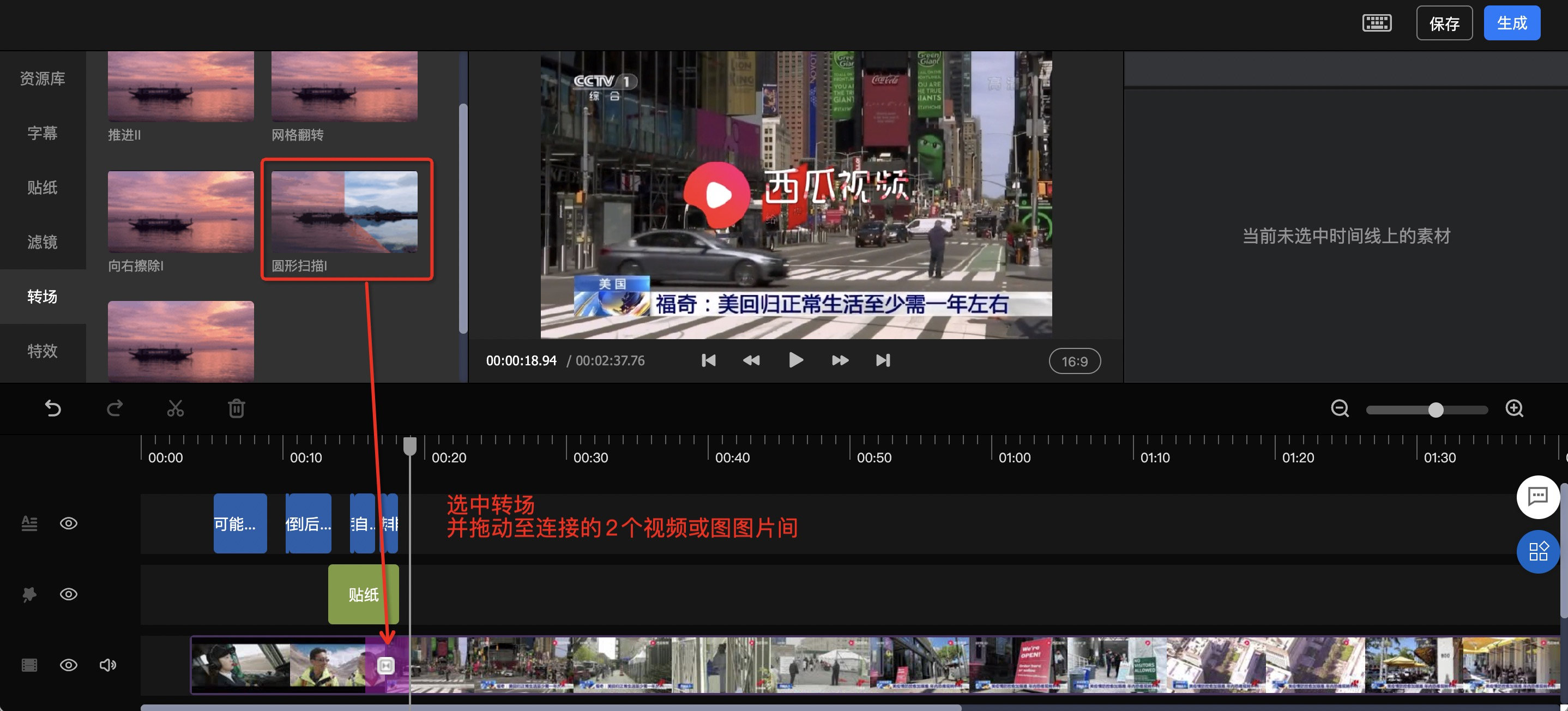Click the current time 00:00:18.94 display
1568x711 pixels.
pos(521,361)
